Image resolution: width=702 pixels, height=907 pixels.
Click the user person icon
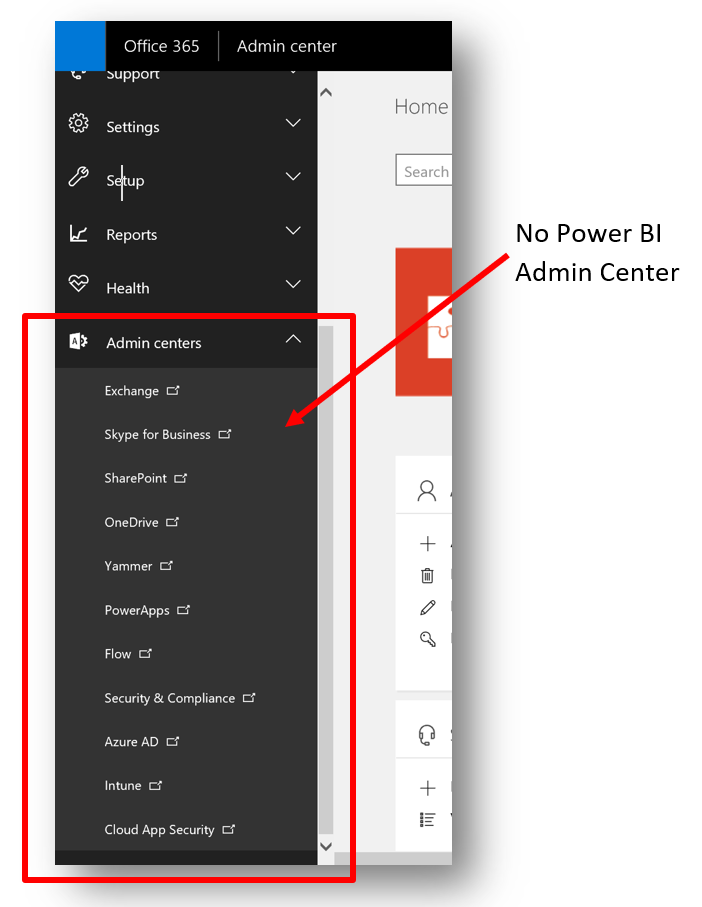(x=427, y=490)
